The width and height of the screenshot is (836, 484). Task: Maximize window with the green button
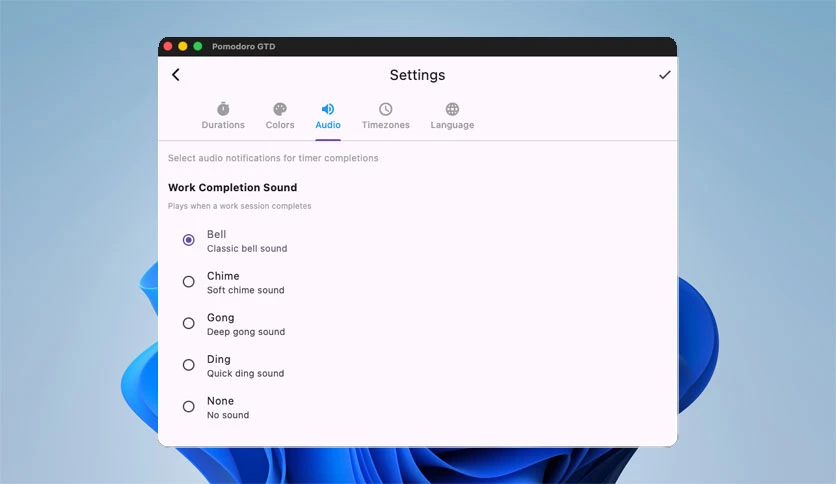(198, 46)
